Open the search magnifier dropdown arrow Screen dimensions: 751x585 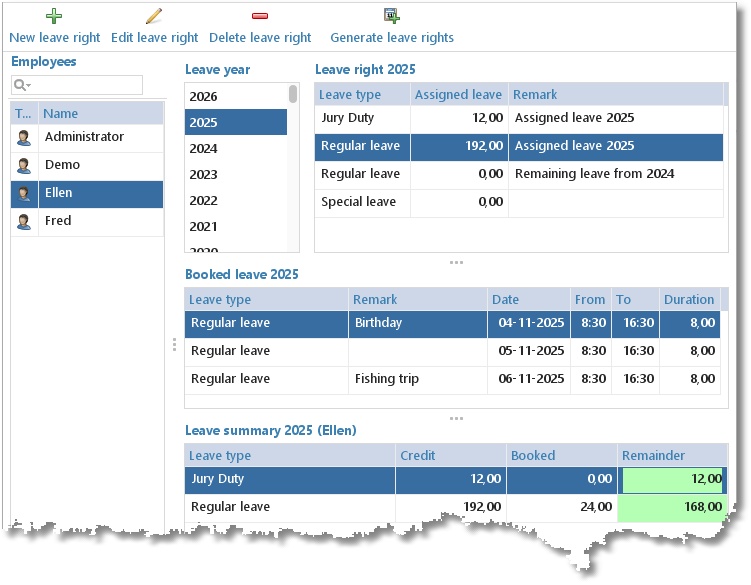(29, 85)
